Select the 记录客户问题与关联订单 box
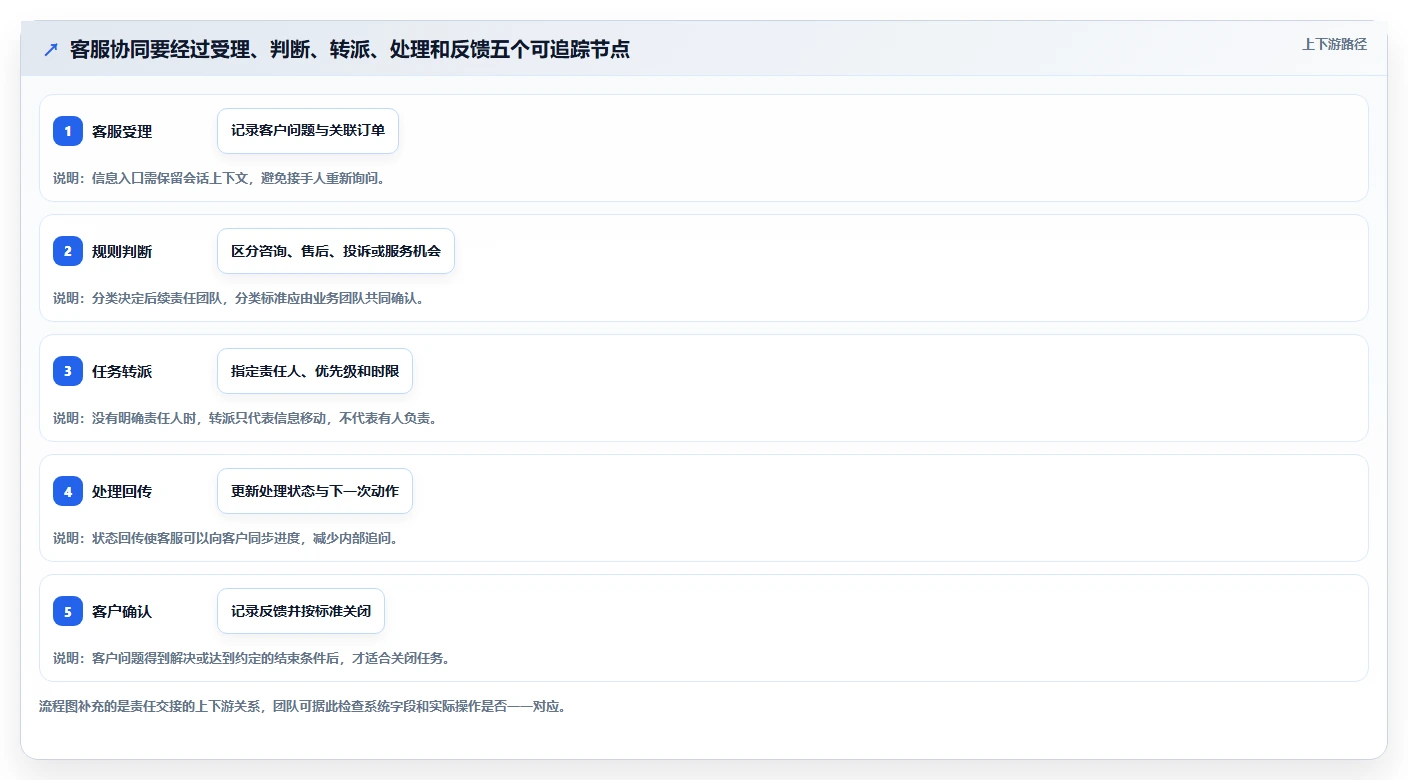 [x=308, y=131]
